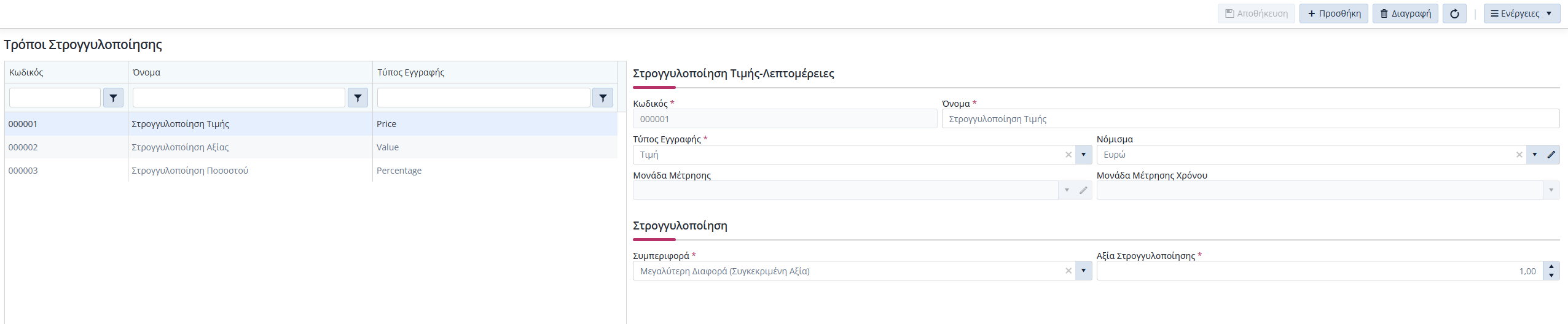Click the Στρογγυλοποίηση Τιμής grid cell
This screenshot has width=1568, height=324.
tap(250, 124)
